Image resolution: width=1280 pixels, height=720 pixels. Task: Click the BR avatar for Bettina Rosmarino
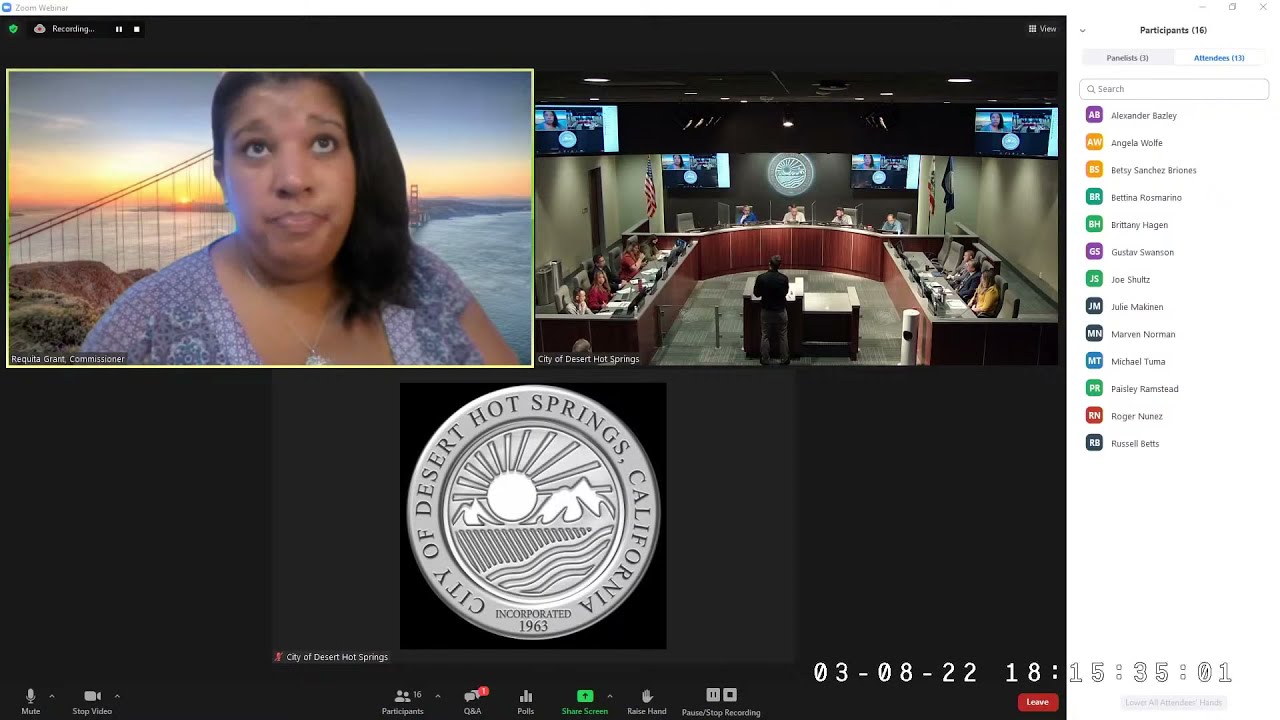coord(1095,197)
